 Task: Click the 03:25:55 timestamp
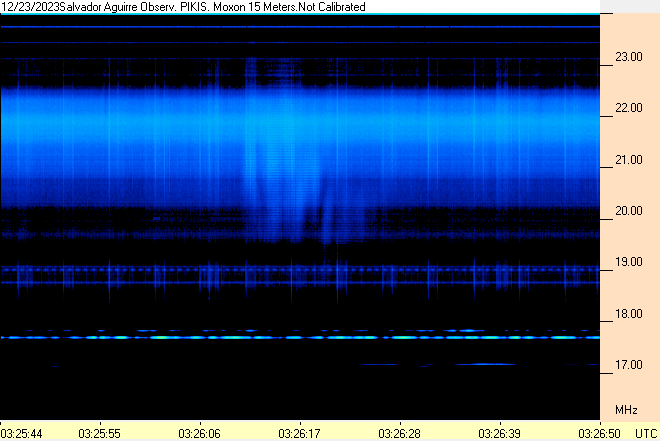click(x=99, y=433)
